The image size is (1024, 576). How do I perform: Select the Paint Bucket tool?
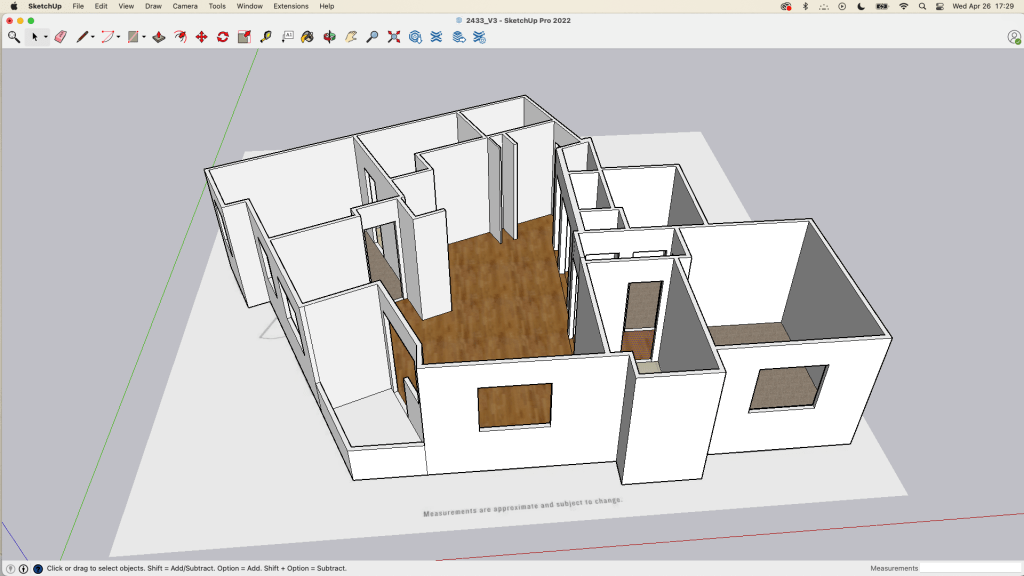(307, 37)
